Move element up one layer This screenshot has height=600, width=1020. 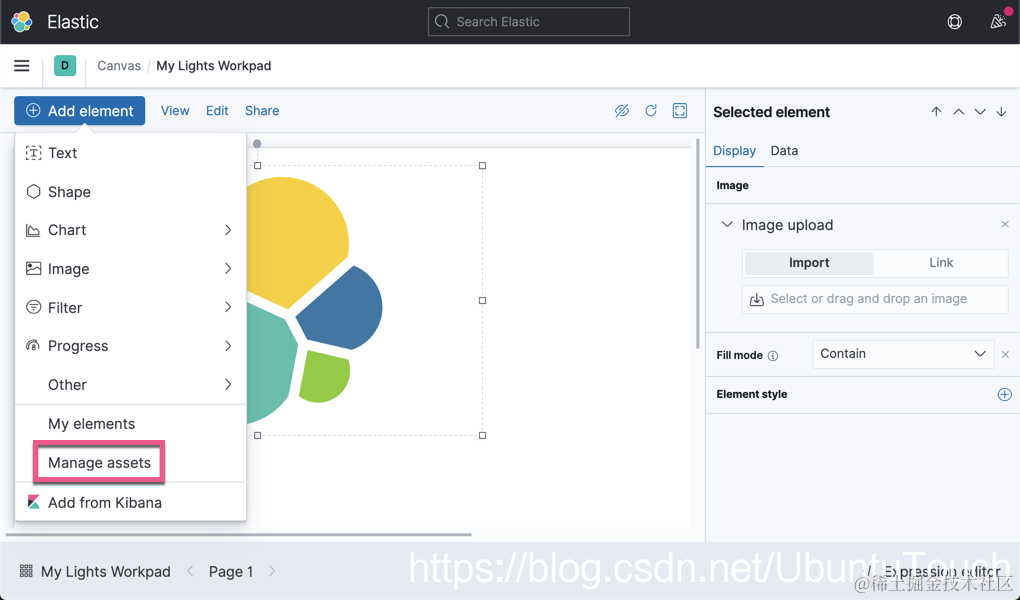pyautogui.click(x=958, y=112)
